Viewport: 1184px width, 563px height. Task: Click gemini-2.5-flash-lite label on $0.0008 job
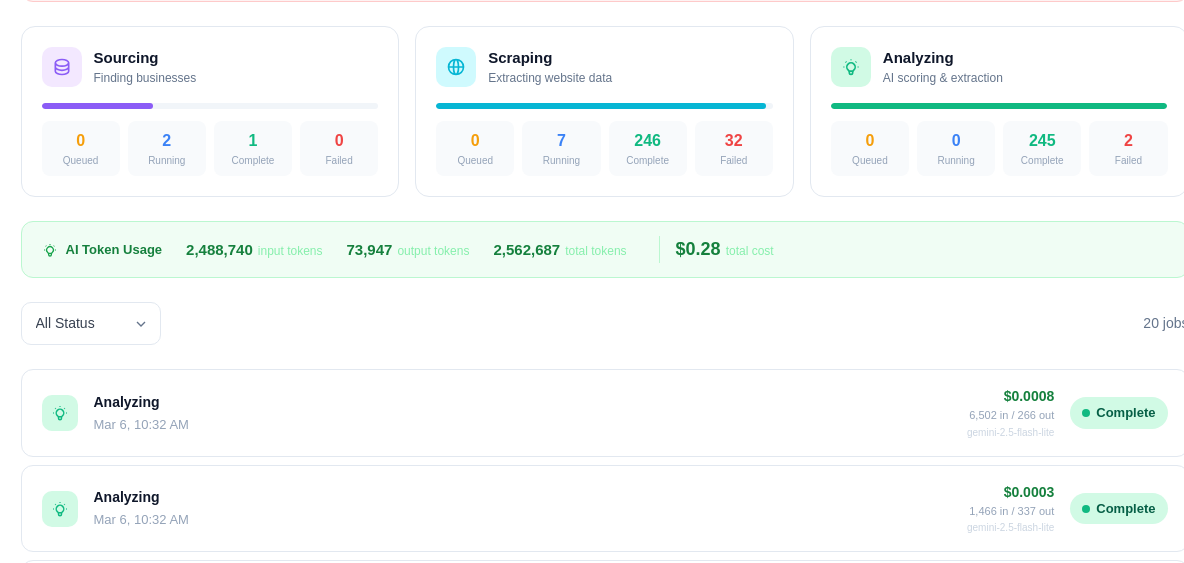[x=1010, y=432]
